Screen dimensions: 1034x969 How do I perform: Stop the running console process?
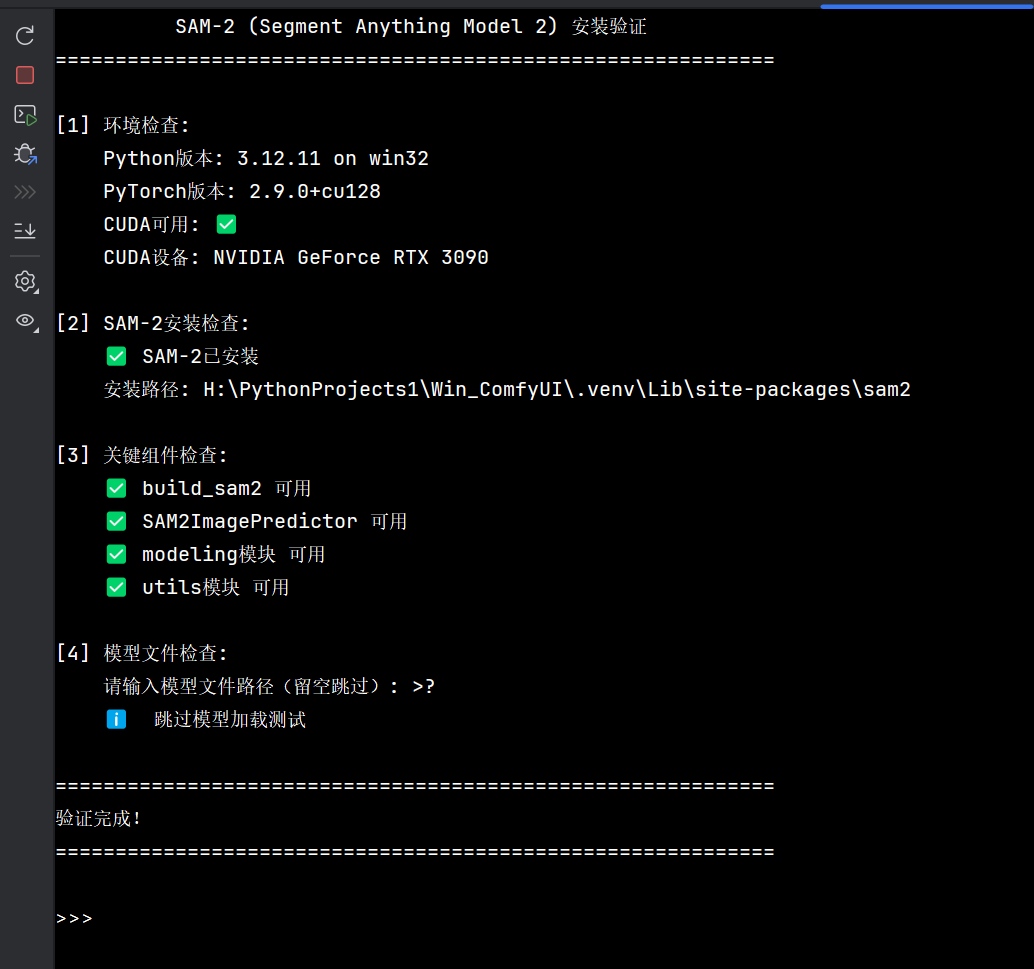25,75
